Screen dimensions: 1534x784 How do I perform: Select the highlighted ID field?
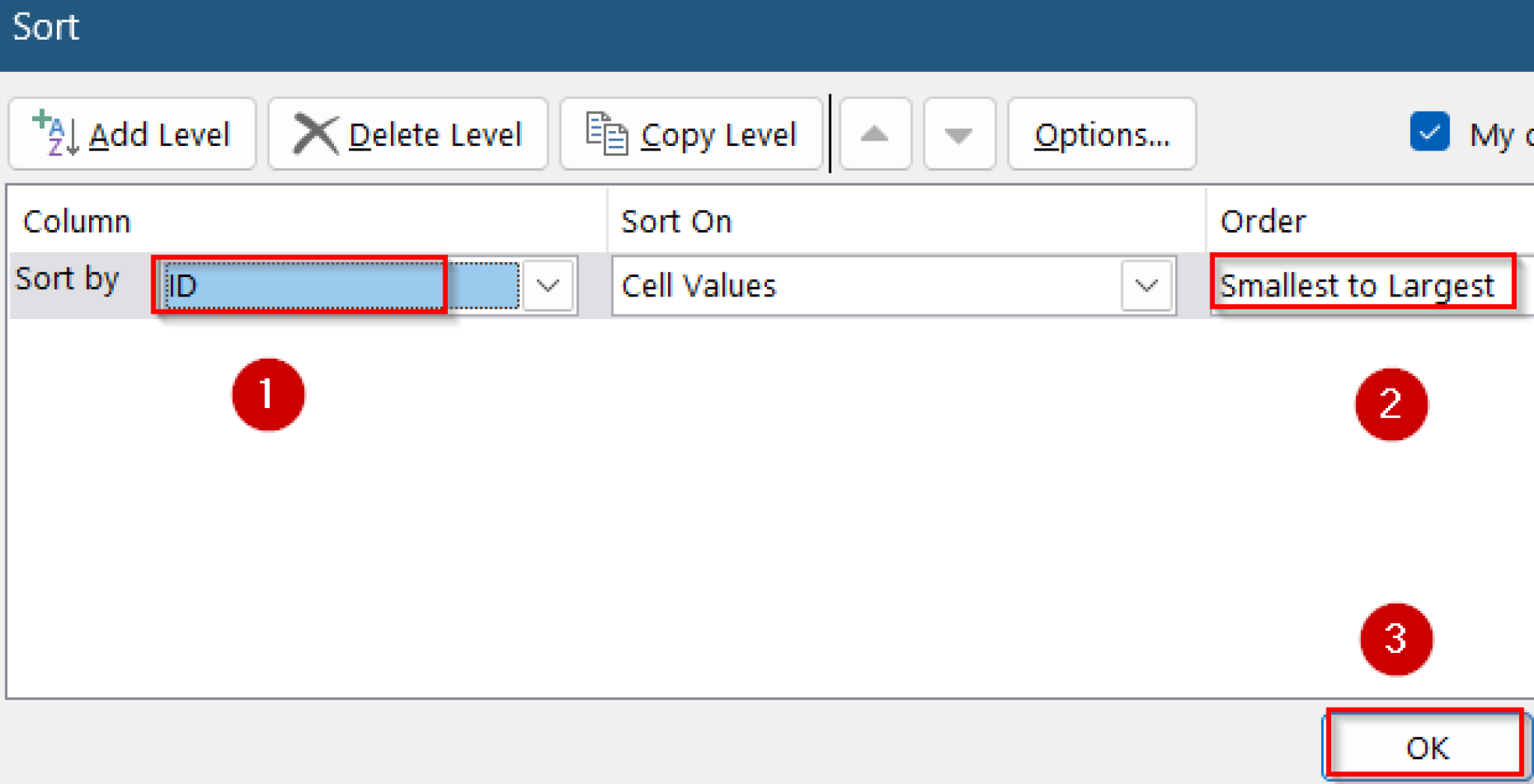300,285
